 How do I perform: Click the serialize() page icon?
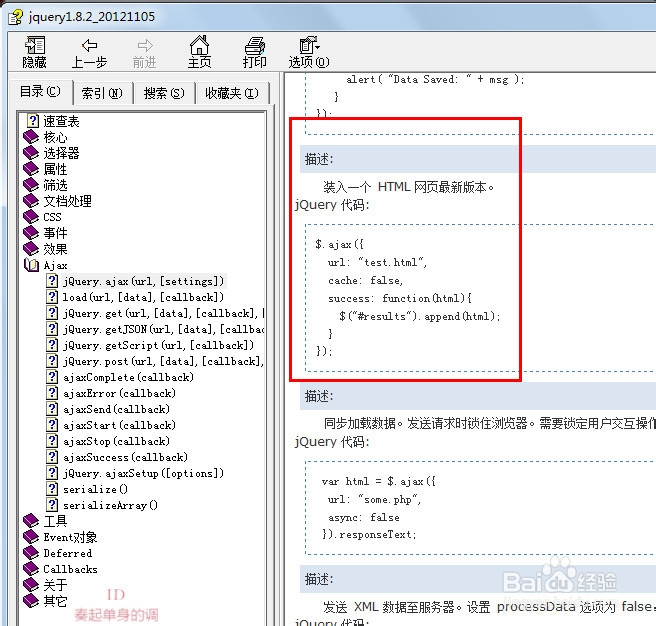51,488
